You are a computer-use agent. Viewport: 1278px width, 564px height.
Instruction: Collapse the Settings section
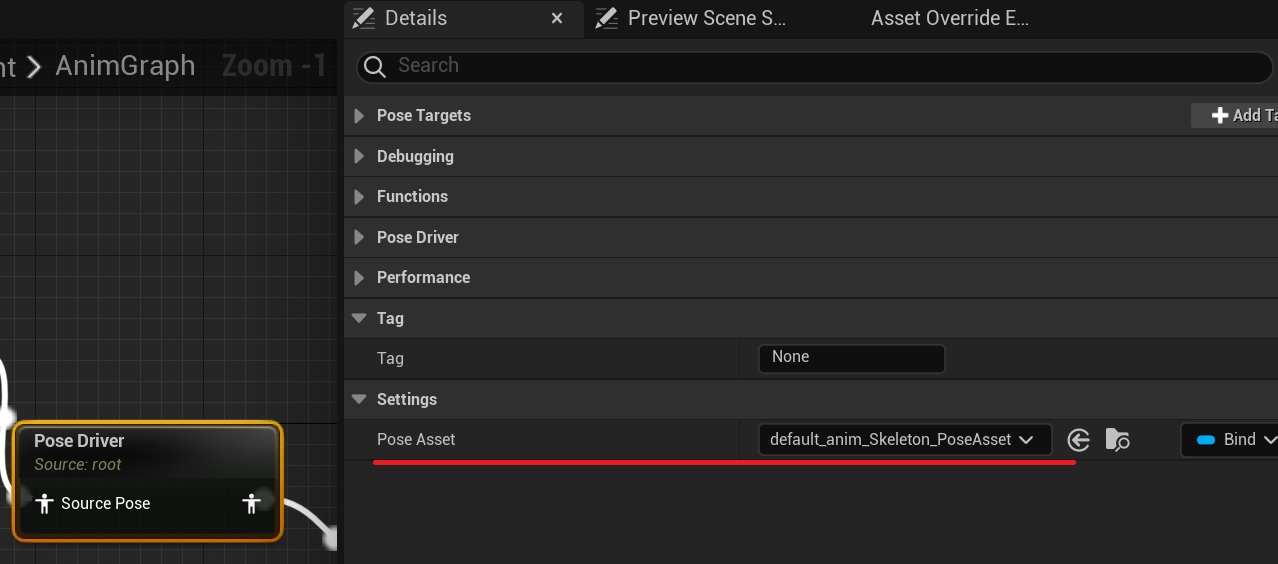click(359, 400)
